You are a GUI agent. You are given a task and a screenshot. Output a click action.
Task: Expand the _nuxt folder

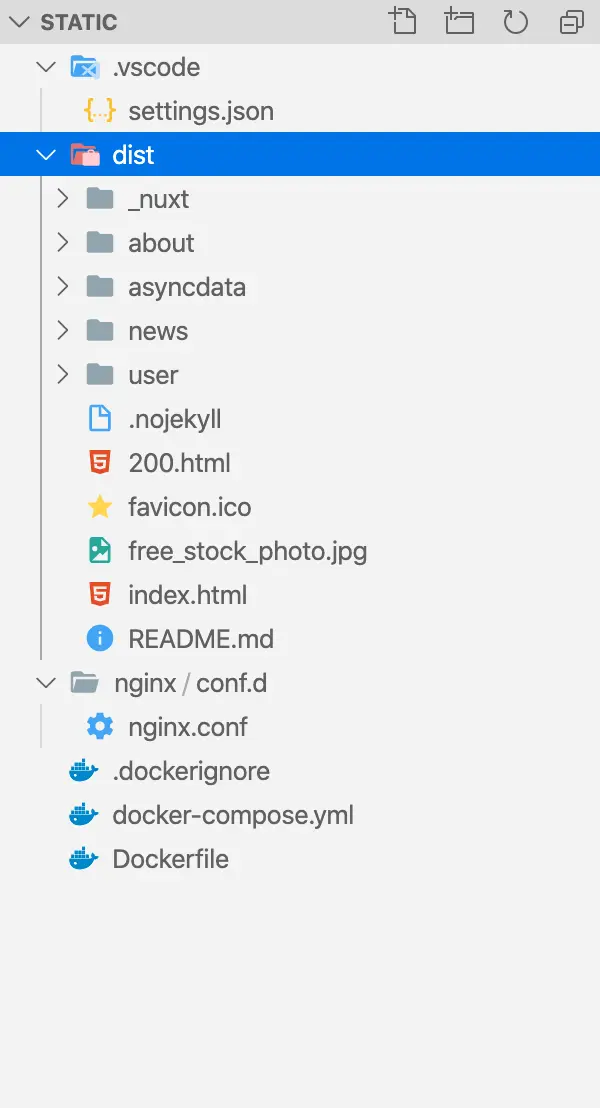[x=63, y=199]
